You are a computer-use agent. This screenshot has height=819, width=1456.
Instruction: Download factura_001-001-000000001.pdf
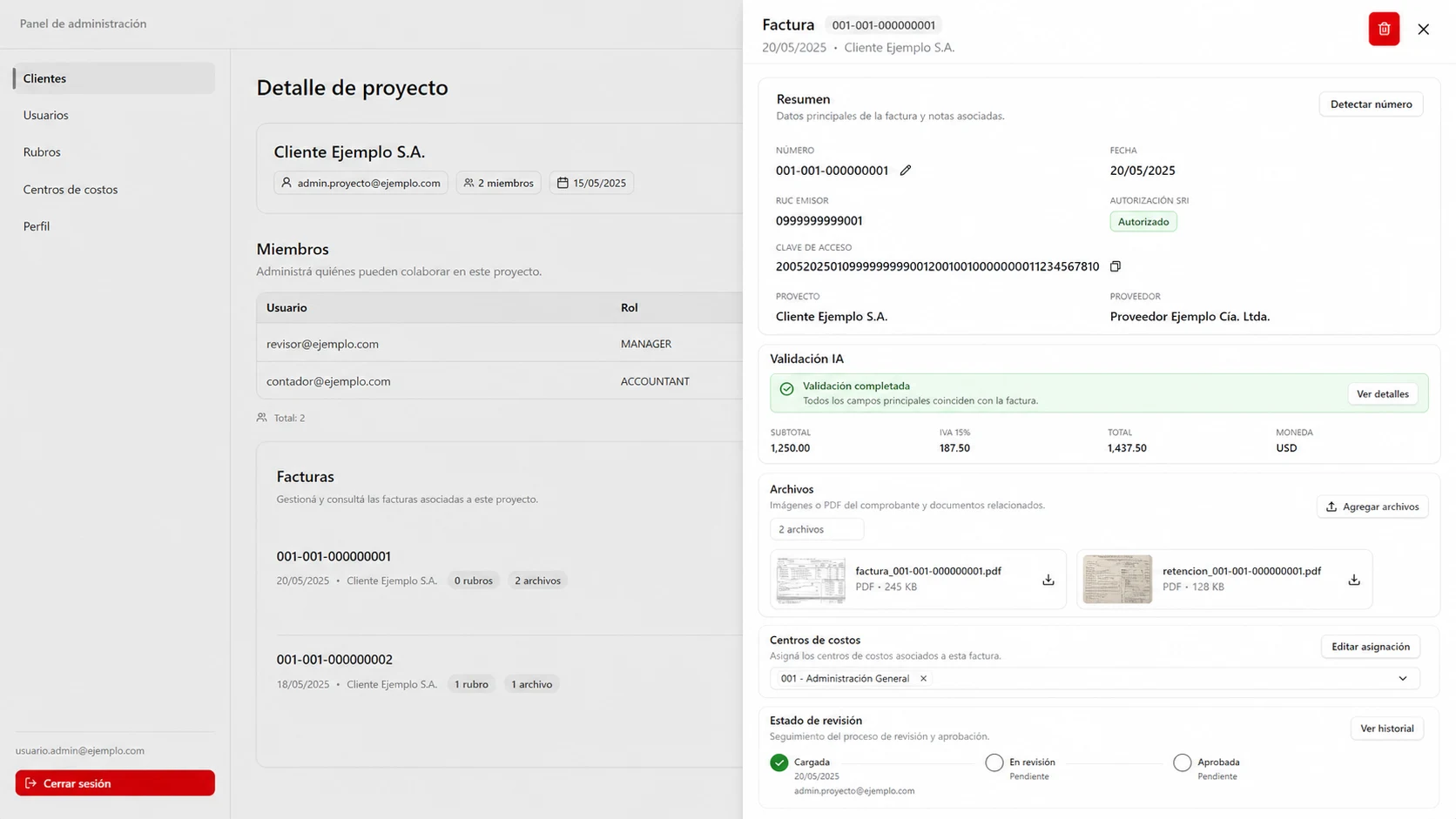pos(1048,580)
